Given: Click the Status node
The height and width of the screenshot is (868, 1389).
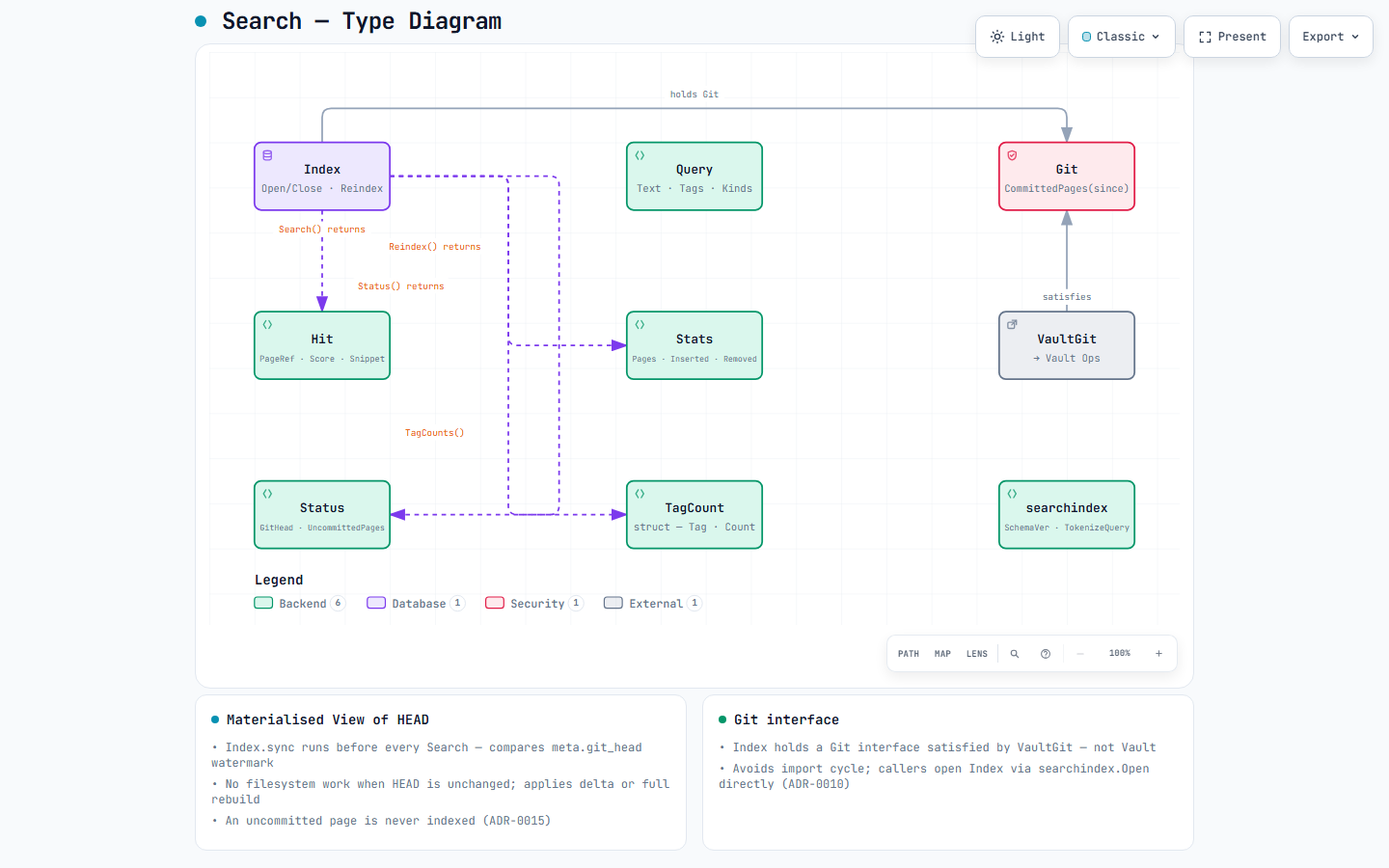Looking at the screenshot, I should pos(322,515).
